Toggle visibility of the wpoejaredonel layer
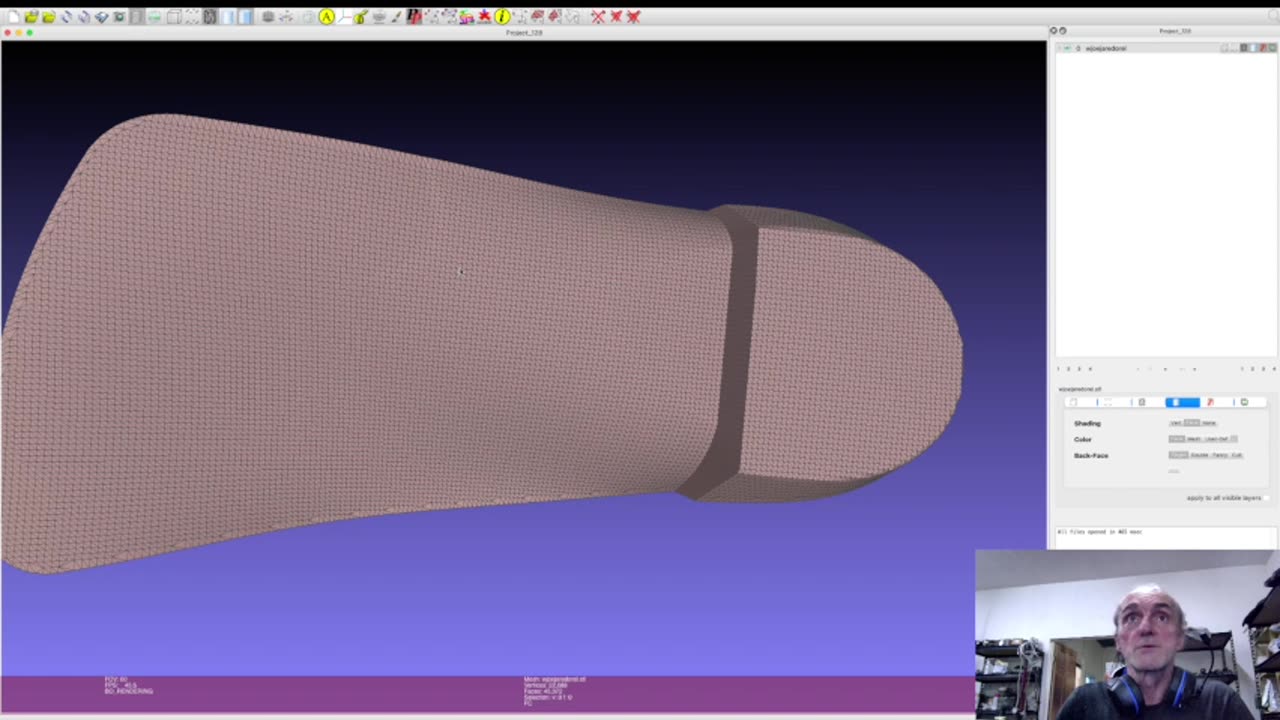1280x720 pixels. [x=1066, y=48]
